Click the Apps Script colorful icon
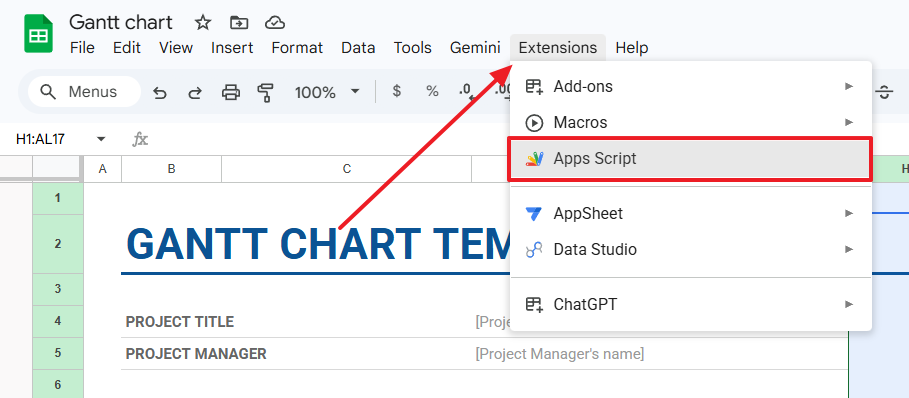 pyautogui.click(x=534, y=159)
